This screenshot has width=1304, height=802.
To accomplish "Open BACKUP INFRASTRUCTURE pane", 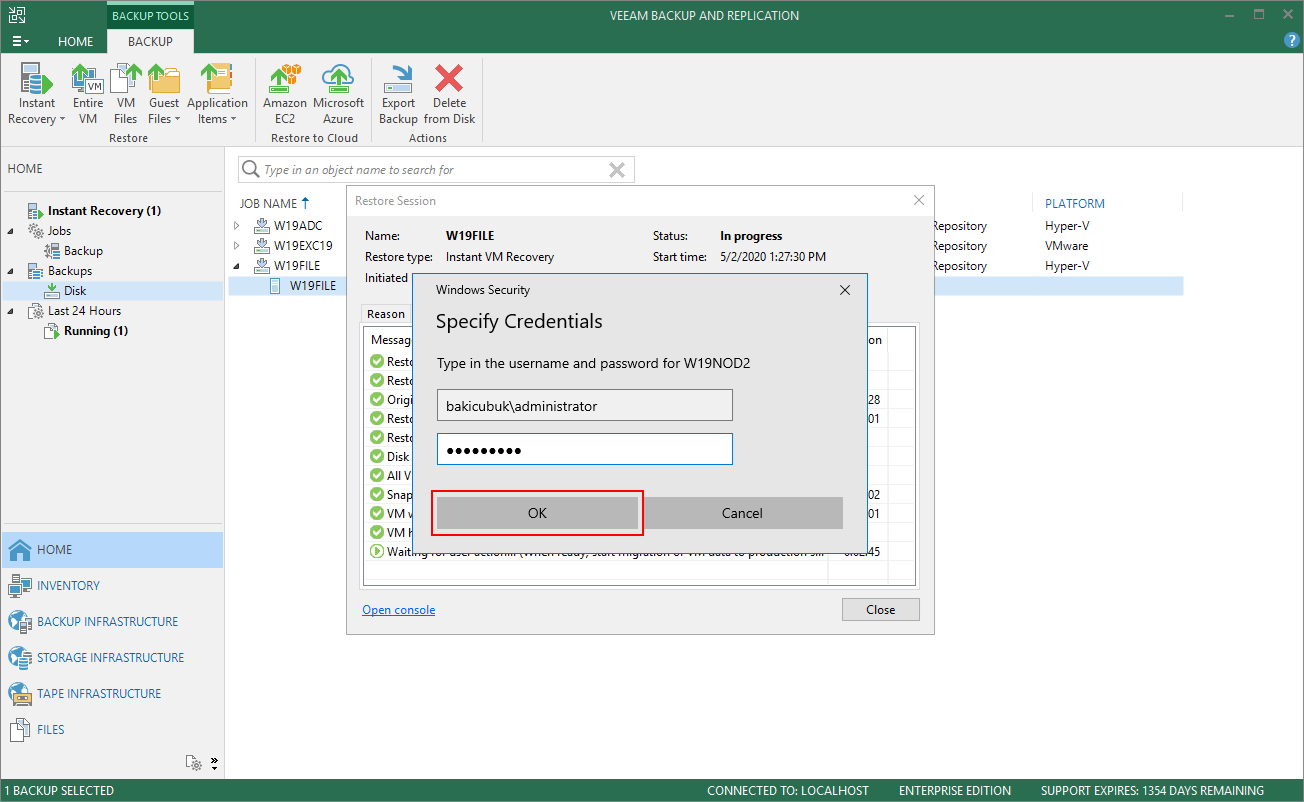I will tap(111, 622).
